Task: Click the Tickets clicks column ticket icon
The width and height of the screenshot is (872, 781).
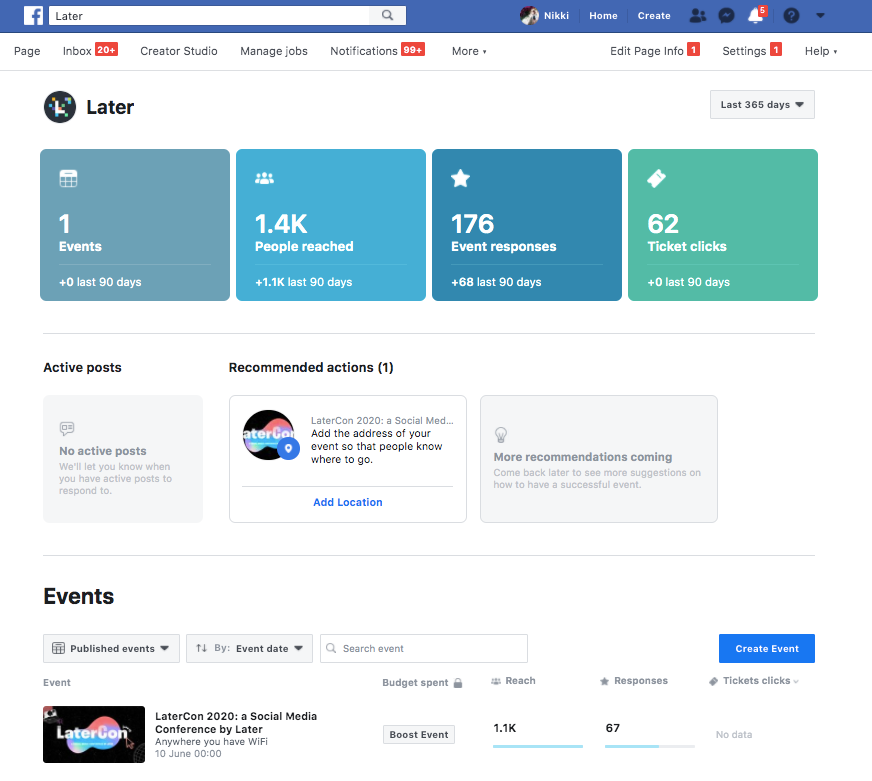Action: point(714,681)
